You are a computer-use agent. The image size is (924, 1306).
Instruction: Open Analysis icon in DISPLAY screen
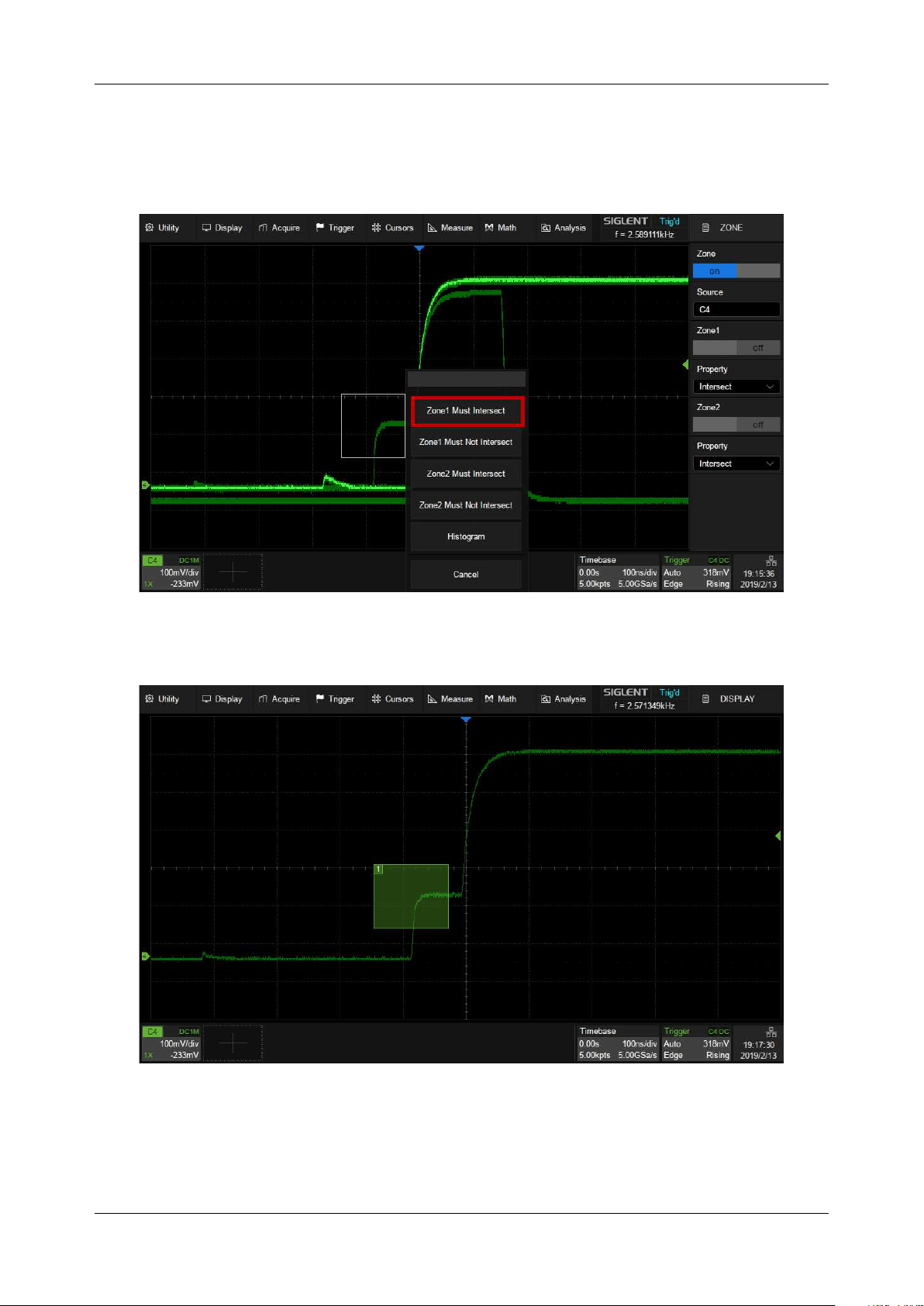(546, 699)
